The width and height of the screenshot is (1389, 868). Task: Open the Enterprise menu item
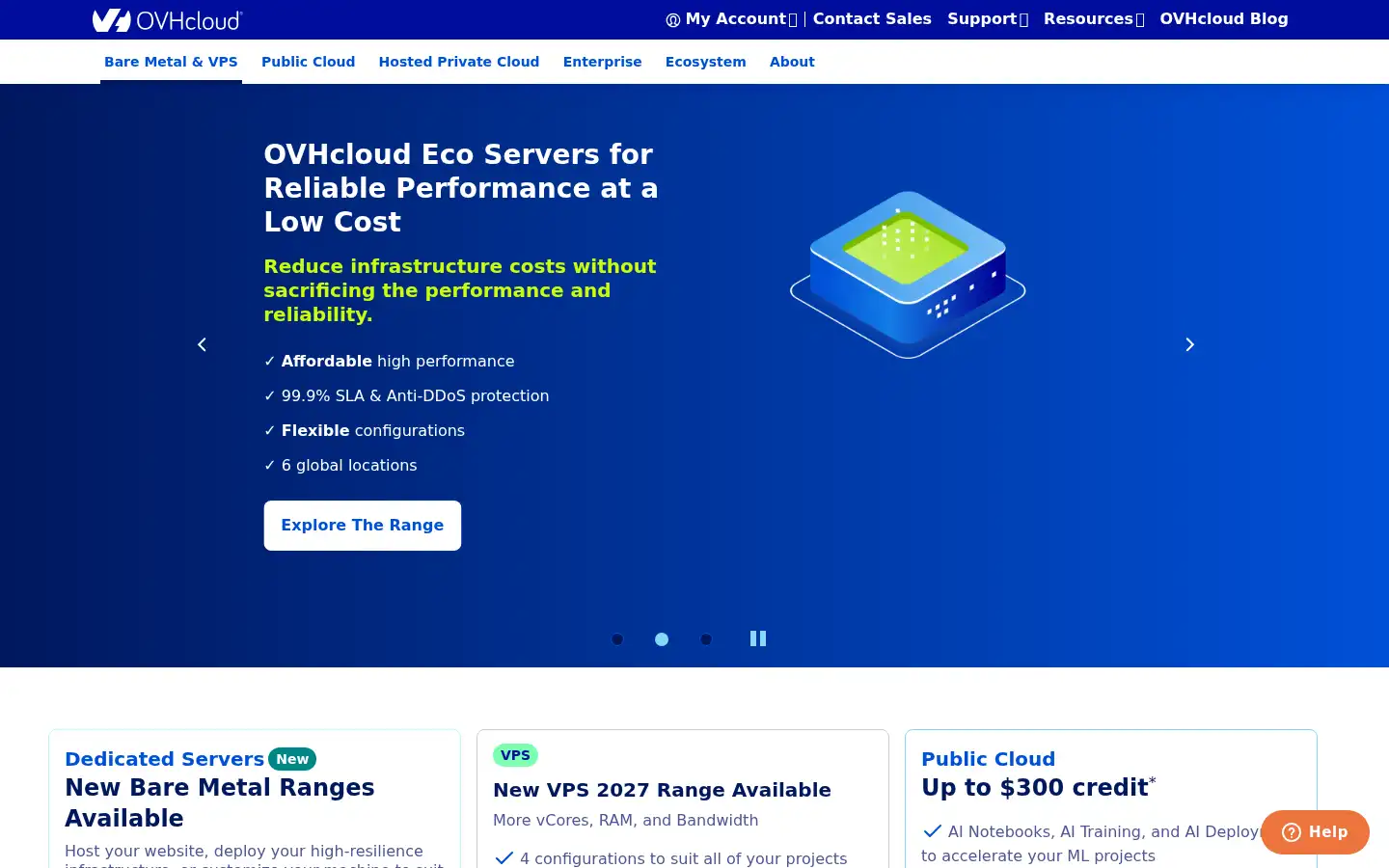[602, 62]
